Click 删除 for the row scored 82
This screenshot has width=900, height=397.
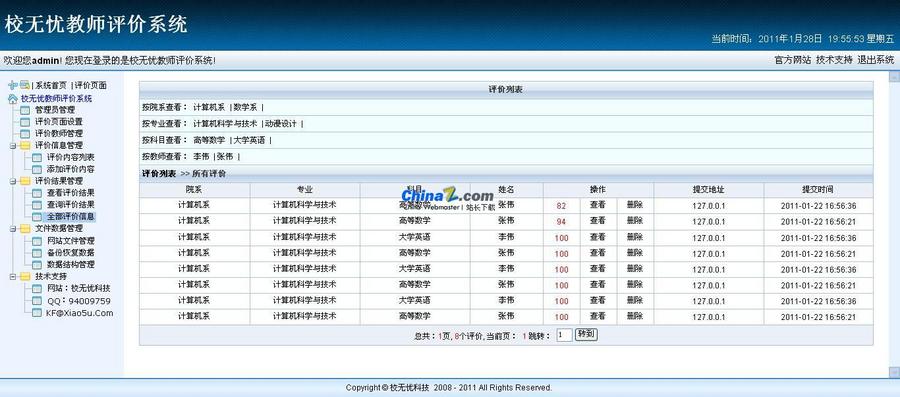[x=635, y=205]
